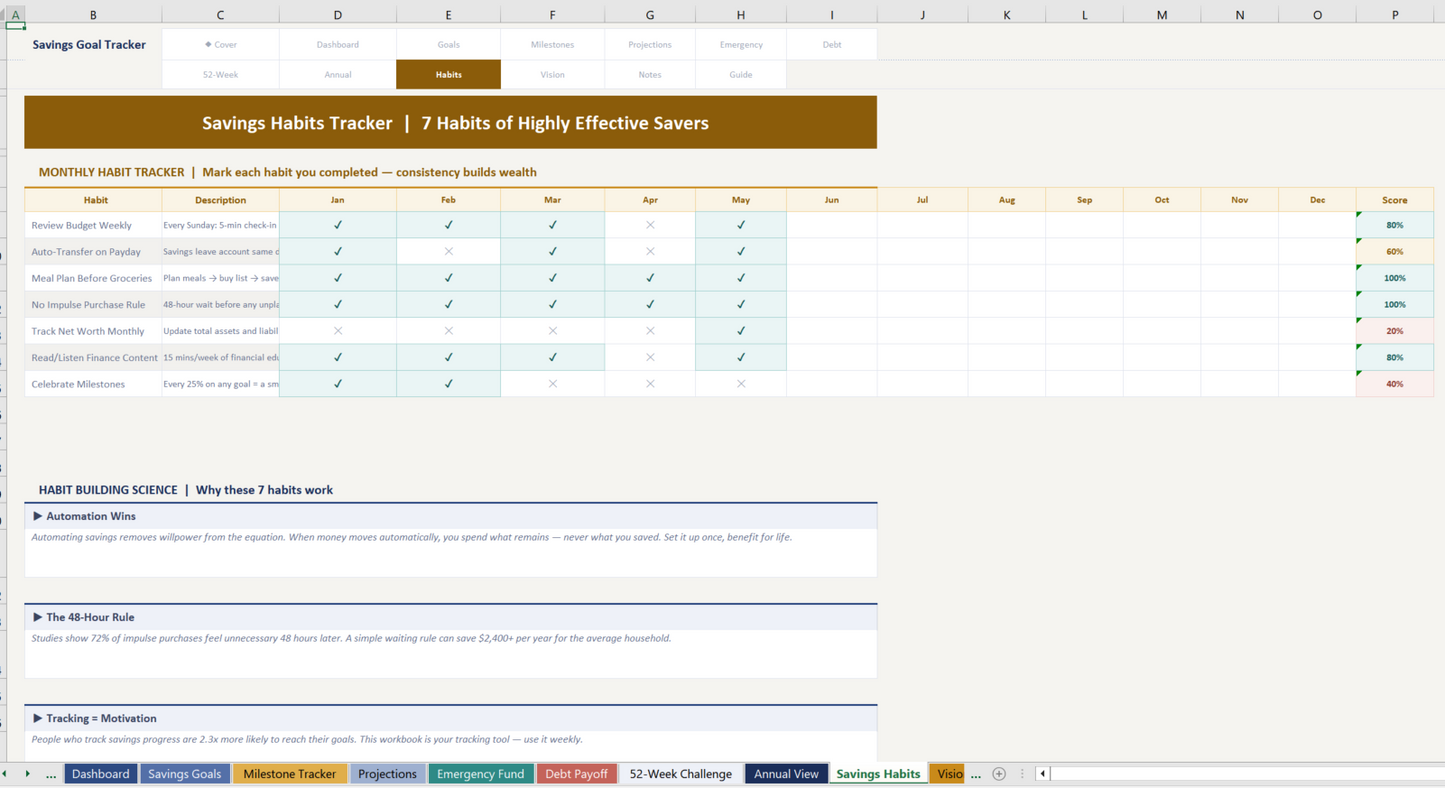This screenshot has width=1445, height=788.
Task: Switch to the Projections sheet tab
Action: [387, 774]
